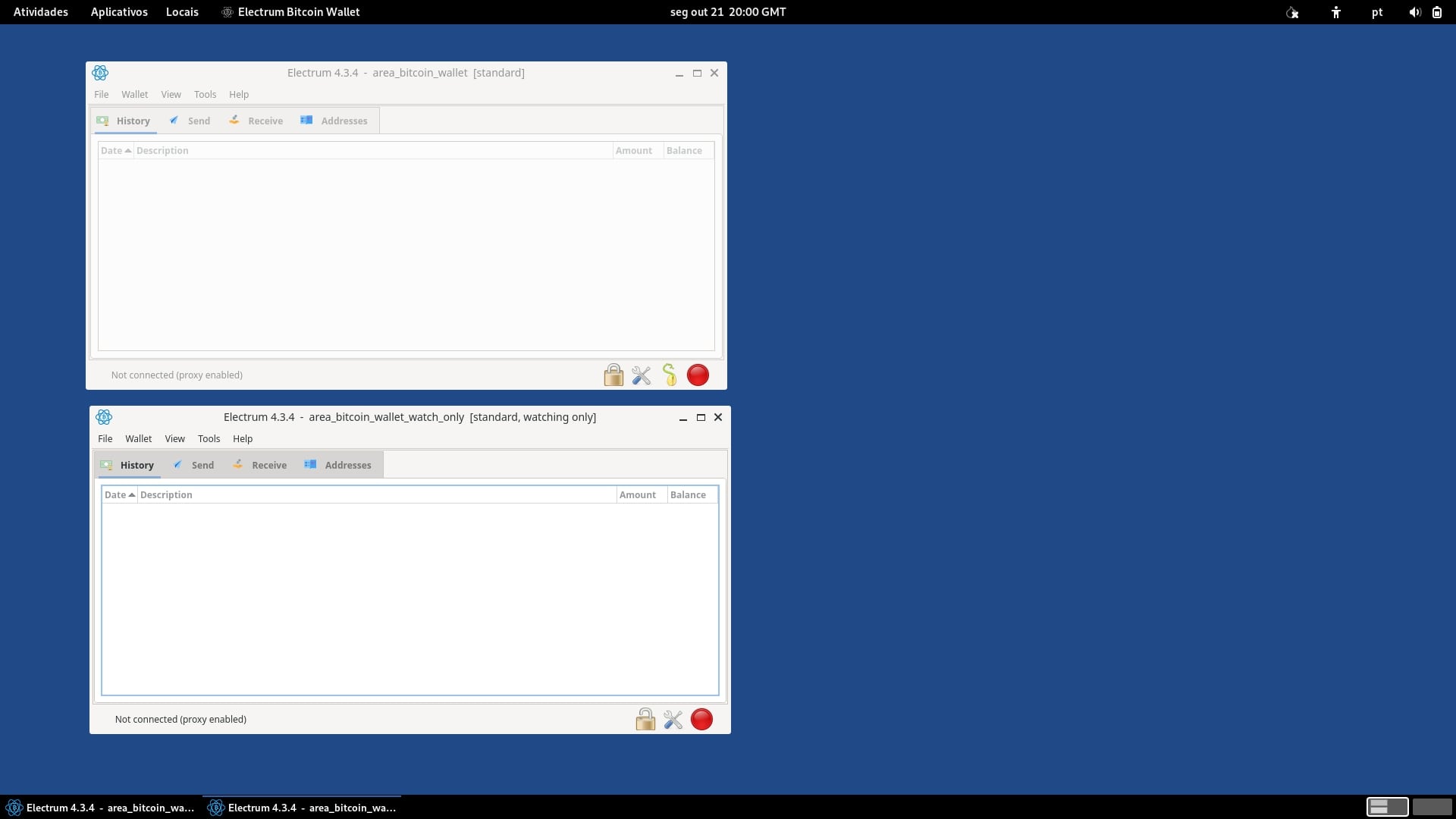
Task: Open Wallet menu in area_bitcoin_wallet window
Action: pyautogui.click(x=134, y=95)
